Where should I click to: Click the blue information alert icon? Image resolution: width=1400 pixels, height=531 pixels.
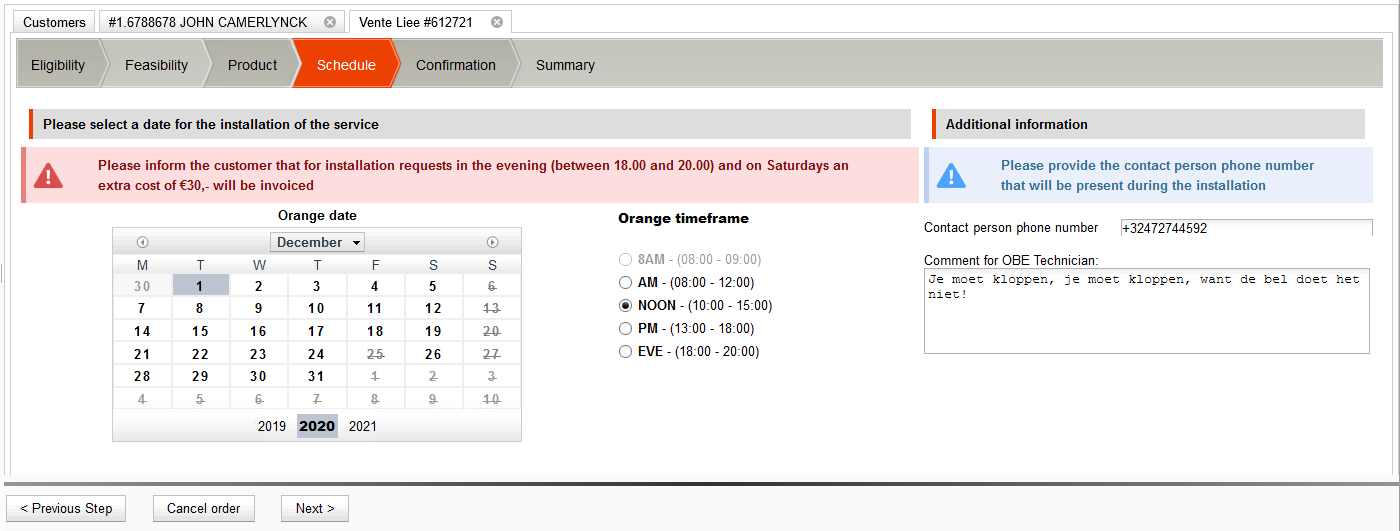click(951, 176)
